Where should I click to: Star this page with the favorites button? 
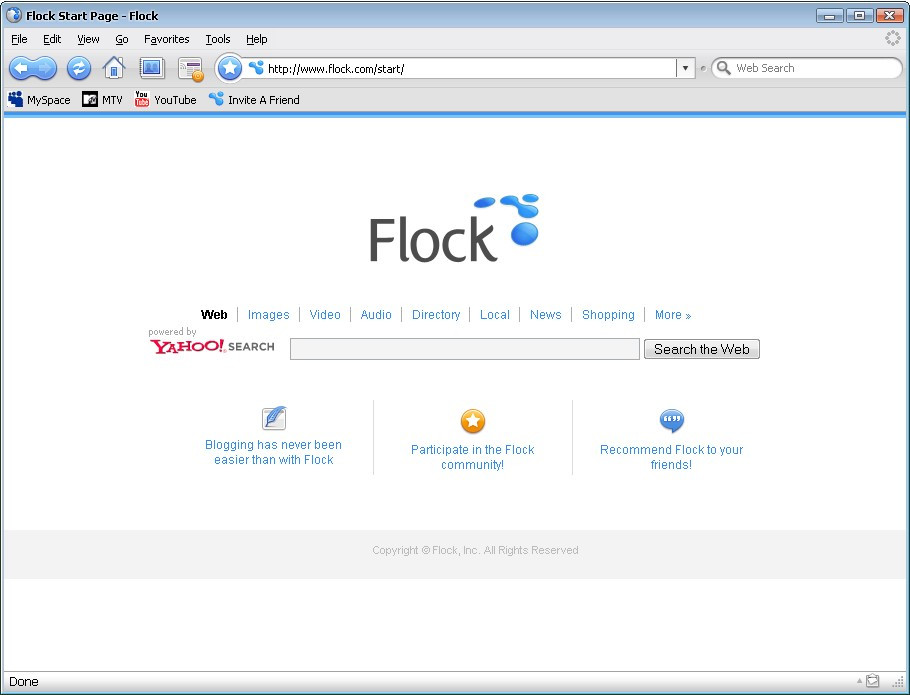pyautogui.click(x=230, y=68)
